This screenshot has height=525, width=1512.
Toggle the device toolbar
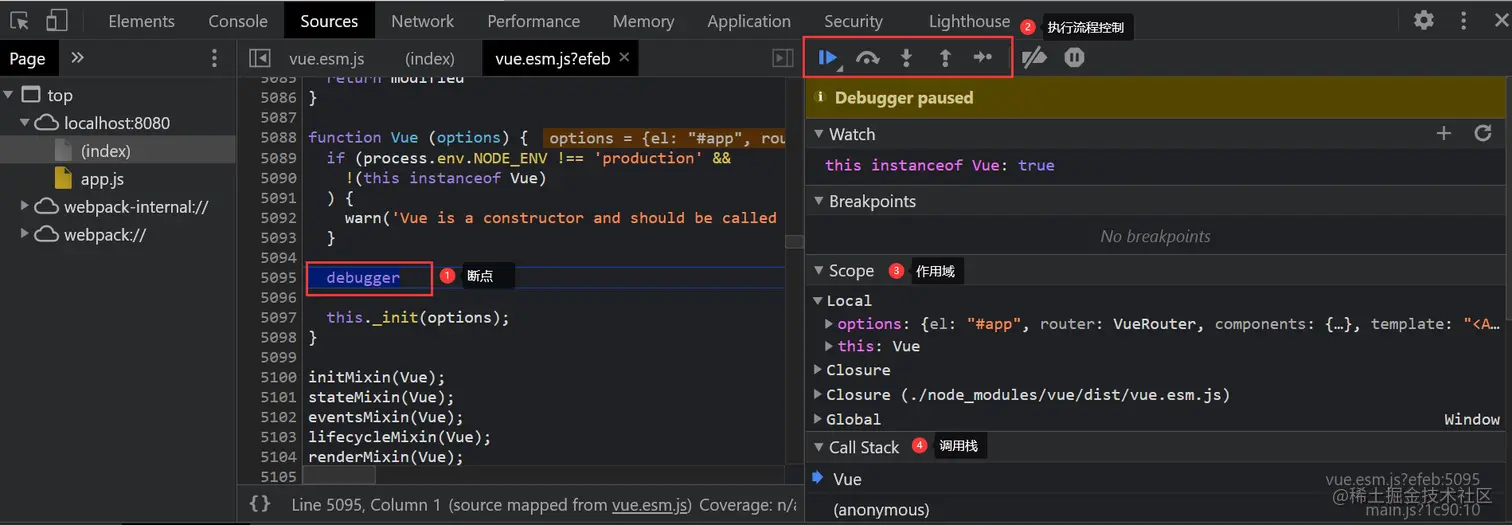pyautogui.click(x=57, y=20)
